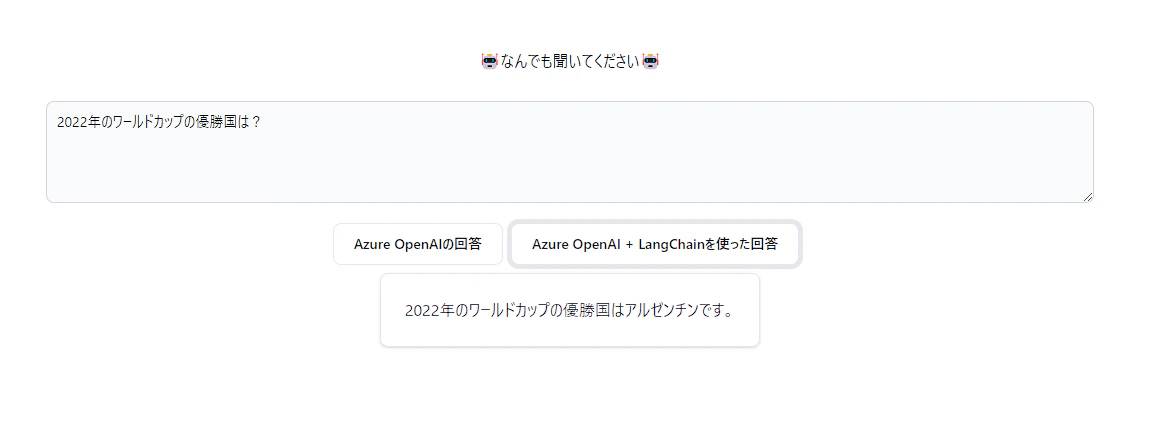
Task: Focus the question text area containing 2022年のワールドカップ
Action: pos(569,152)
